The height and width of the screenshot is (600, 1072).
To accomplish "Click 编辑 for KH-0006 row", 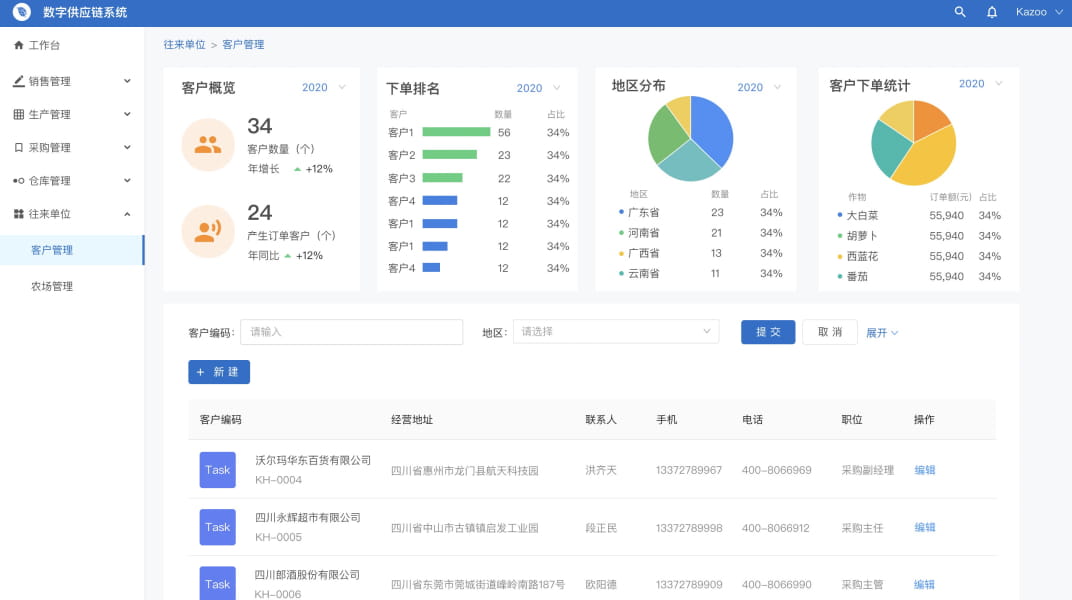I will coord(924,584).
